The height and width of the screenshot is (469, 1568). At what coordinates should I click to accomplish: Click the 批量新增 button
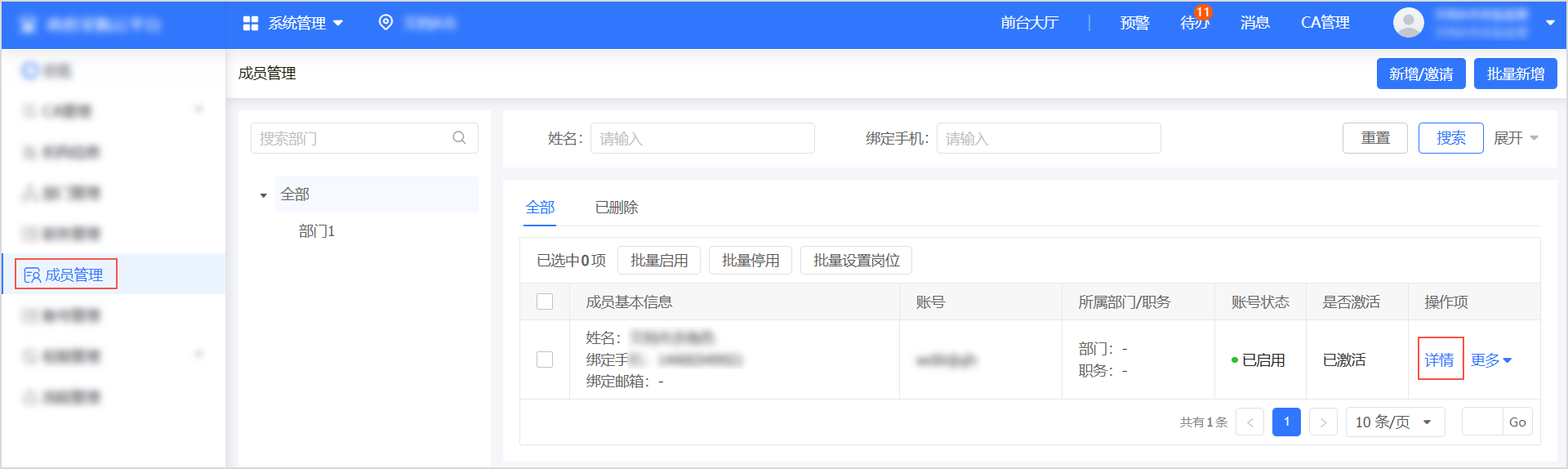point(1516,74)
